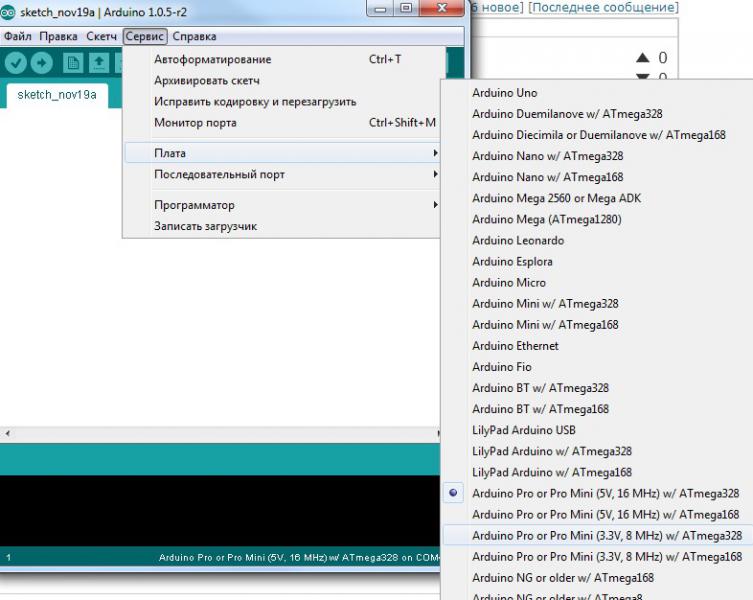Select the sketch_nov19a tab
Screen dimensions: 753x600
[x=57, y=95]
